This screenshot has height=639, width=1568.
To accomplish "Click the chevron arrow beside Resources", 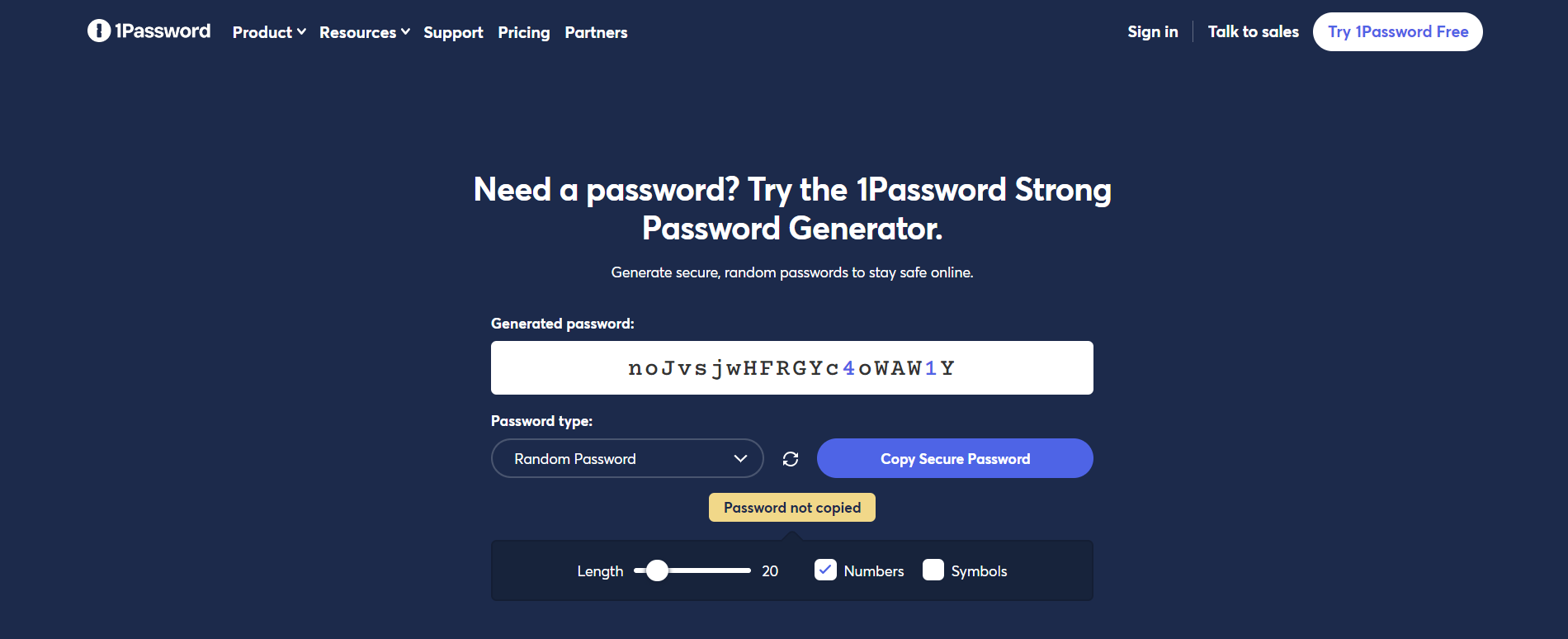I will [405, 32].
